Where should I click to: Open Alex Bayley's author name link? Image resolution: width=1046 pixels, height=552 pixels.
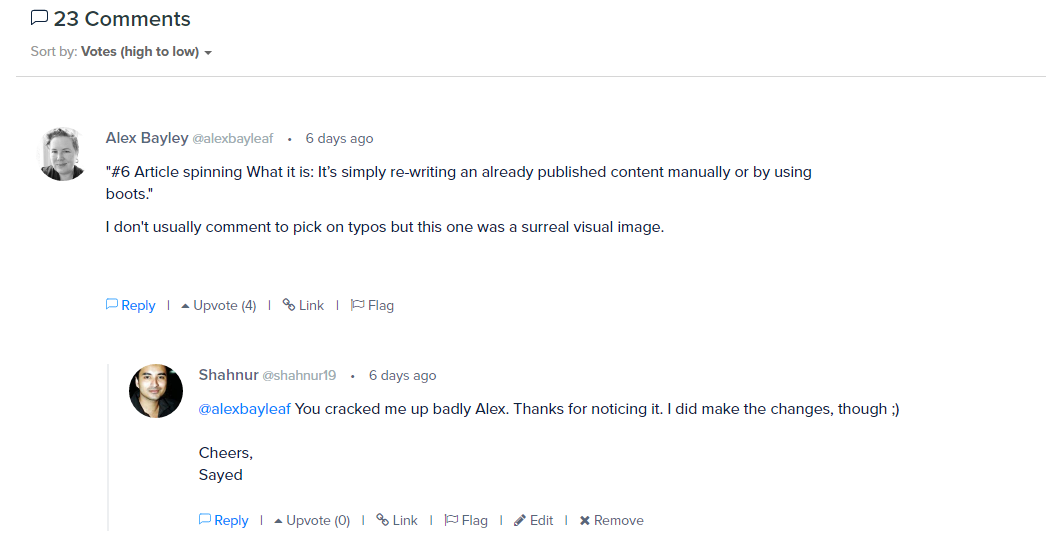point(147,138)
